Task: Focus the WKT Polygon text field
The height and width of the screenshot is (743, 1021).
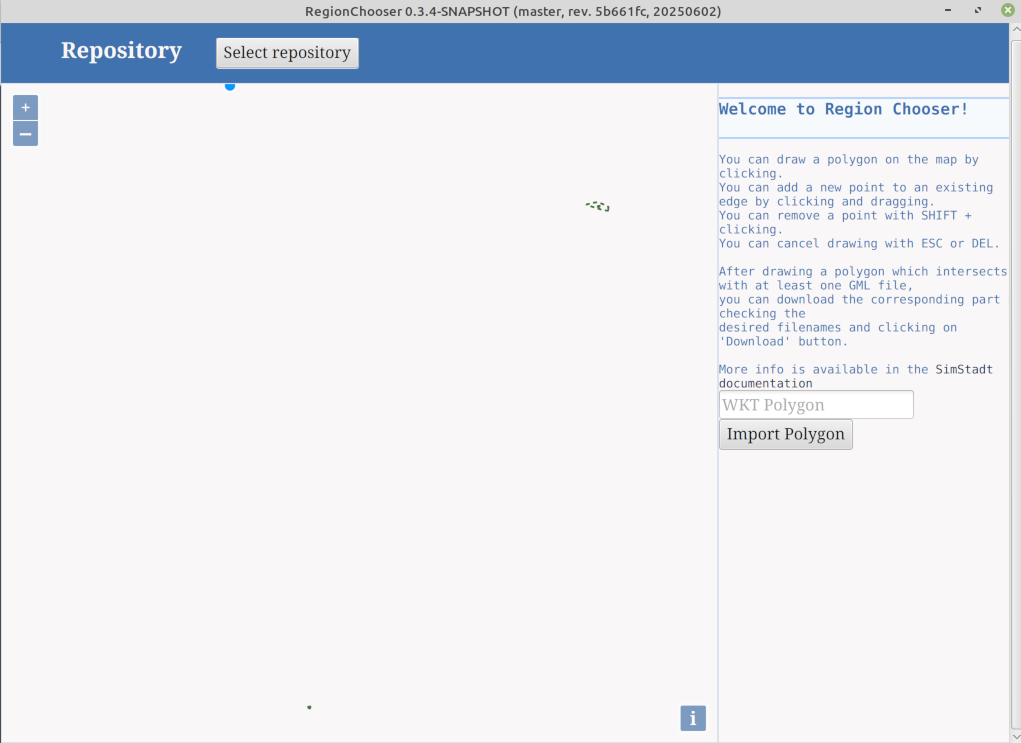Action: click(816, 405)
